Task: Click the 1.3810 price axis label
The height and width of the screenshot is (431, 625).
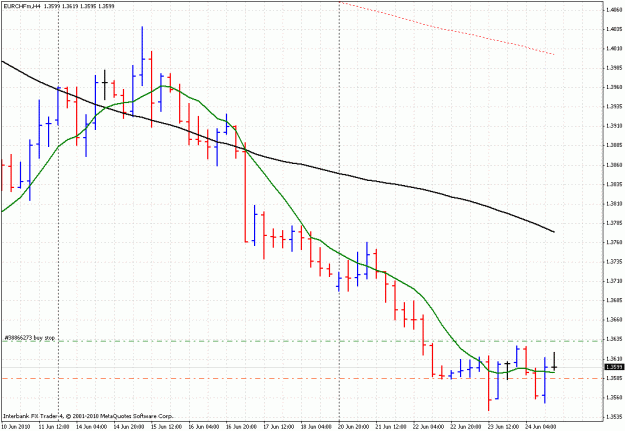Action: 614,204
